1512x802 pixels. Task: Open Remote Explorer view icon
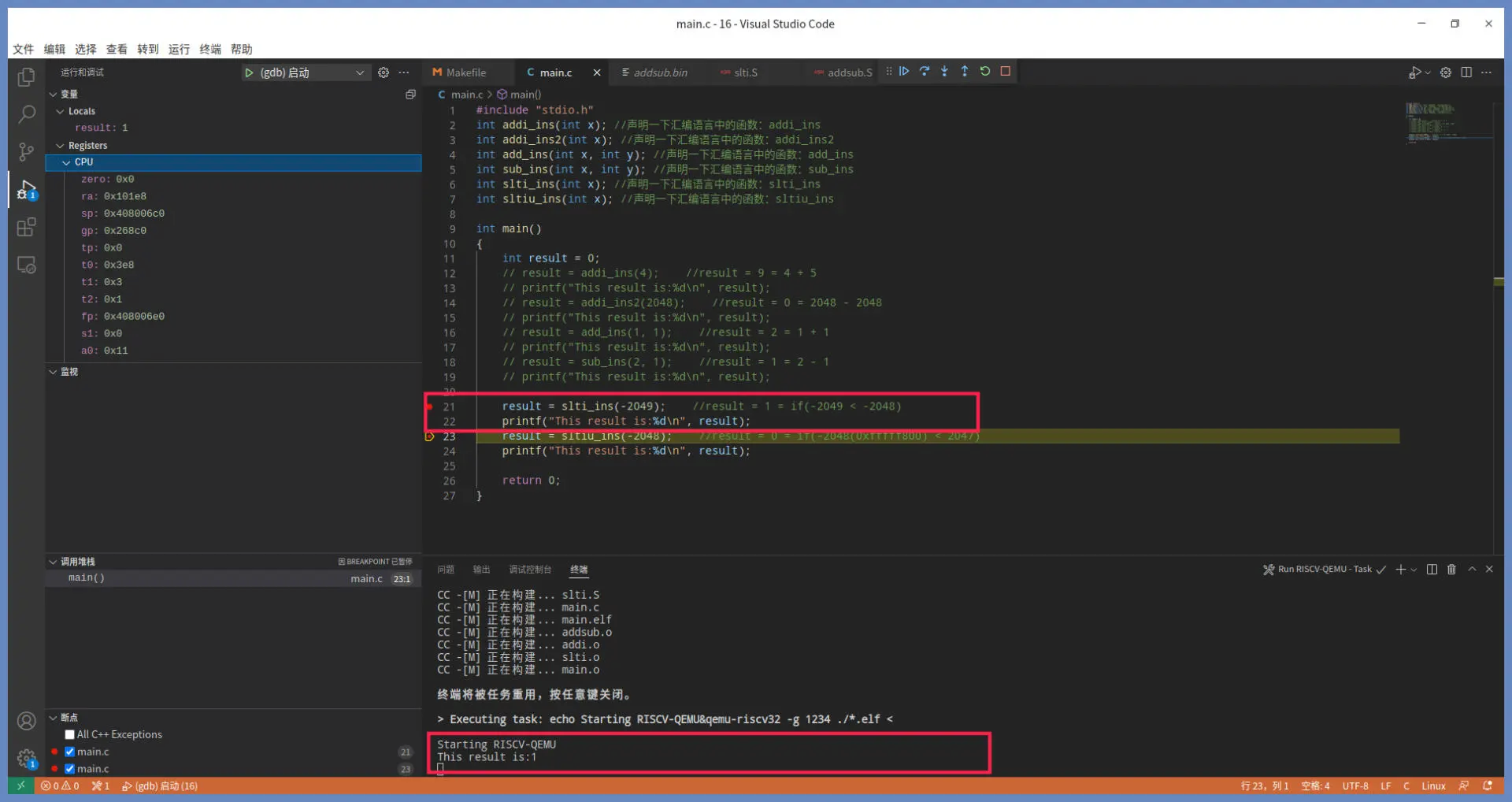[x=27, y=265]
